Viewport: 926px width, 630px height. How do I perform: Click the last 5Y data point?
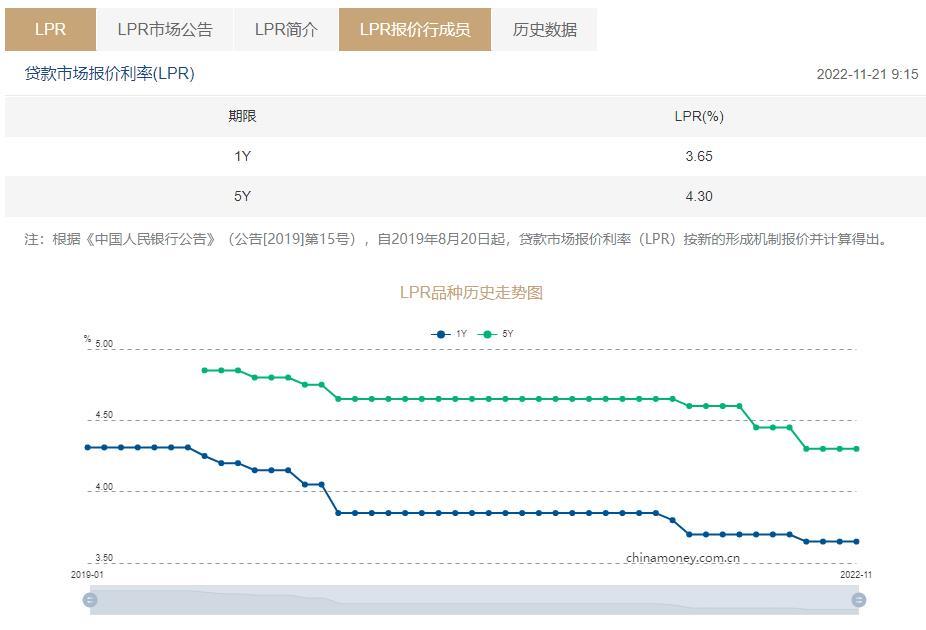pos(856,449)
